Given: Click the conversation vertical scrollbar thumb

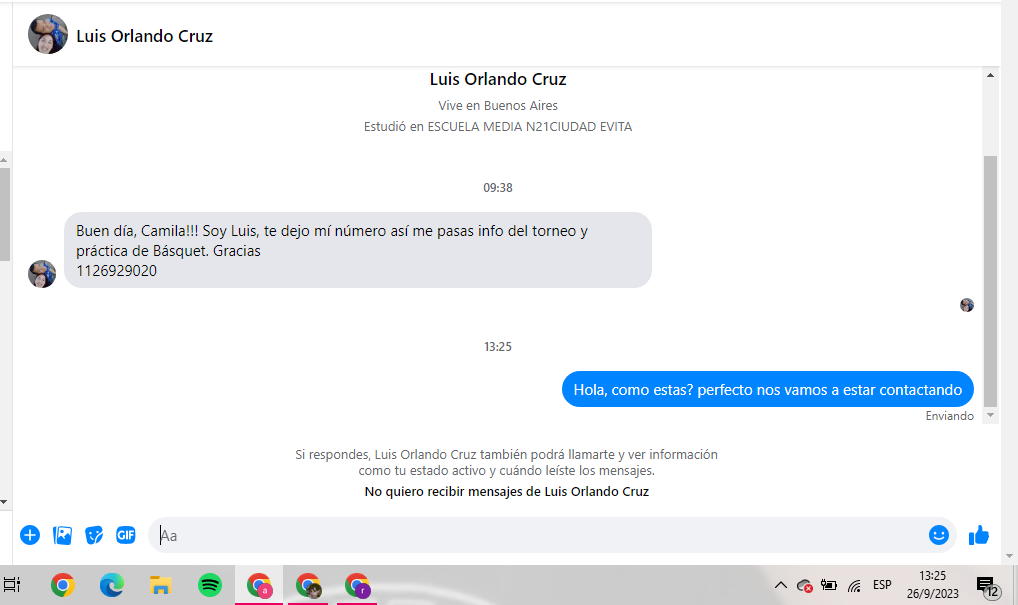Looking at the screenshot, I should pos(991,280).
